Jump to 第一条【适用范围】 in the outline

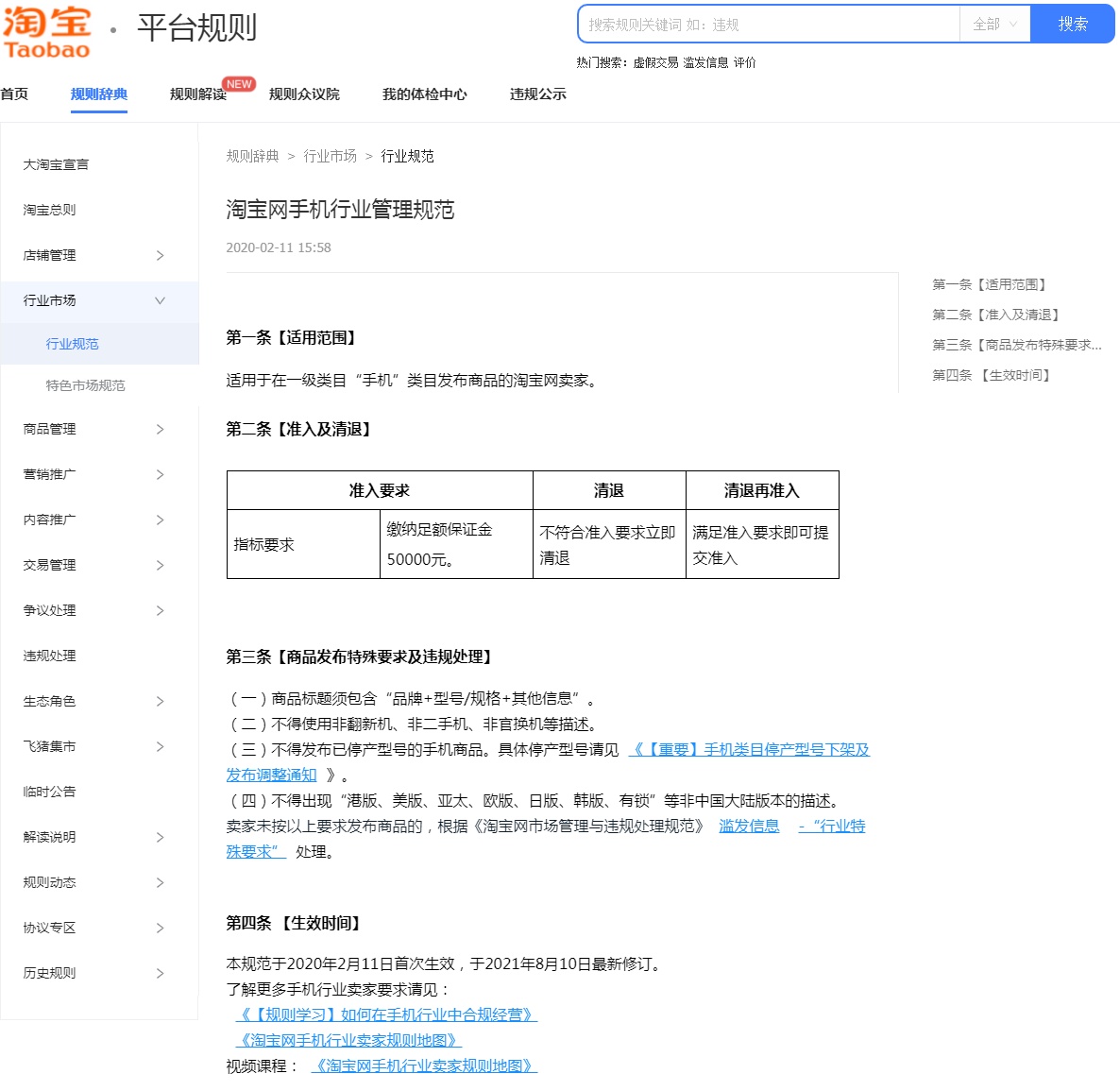click(990, 284)
